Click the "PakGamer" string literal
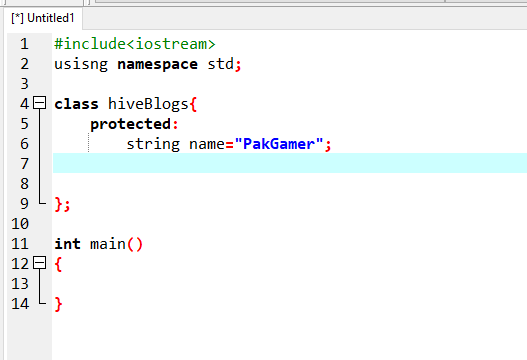Viewport: 527px width, 360px height. pyautogui.click(x=279, y=144)
